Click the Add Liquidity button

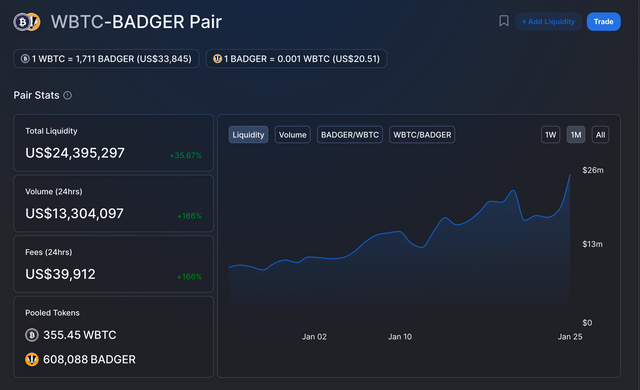coord(548,22)
